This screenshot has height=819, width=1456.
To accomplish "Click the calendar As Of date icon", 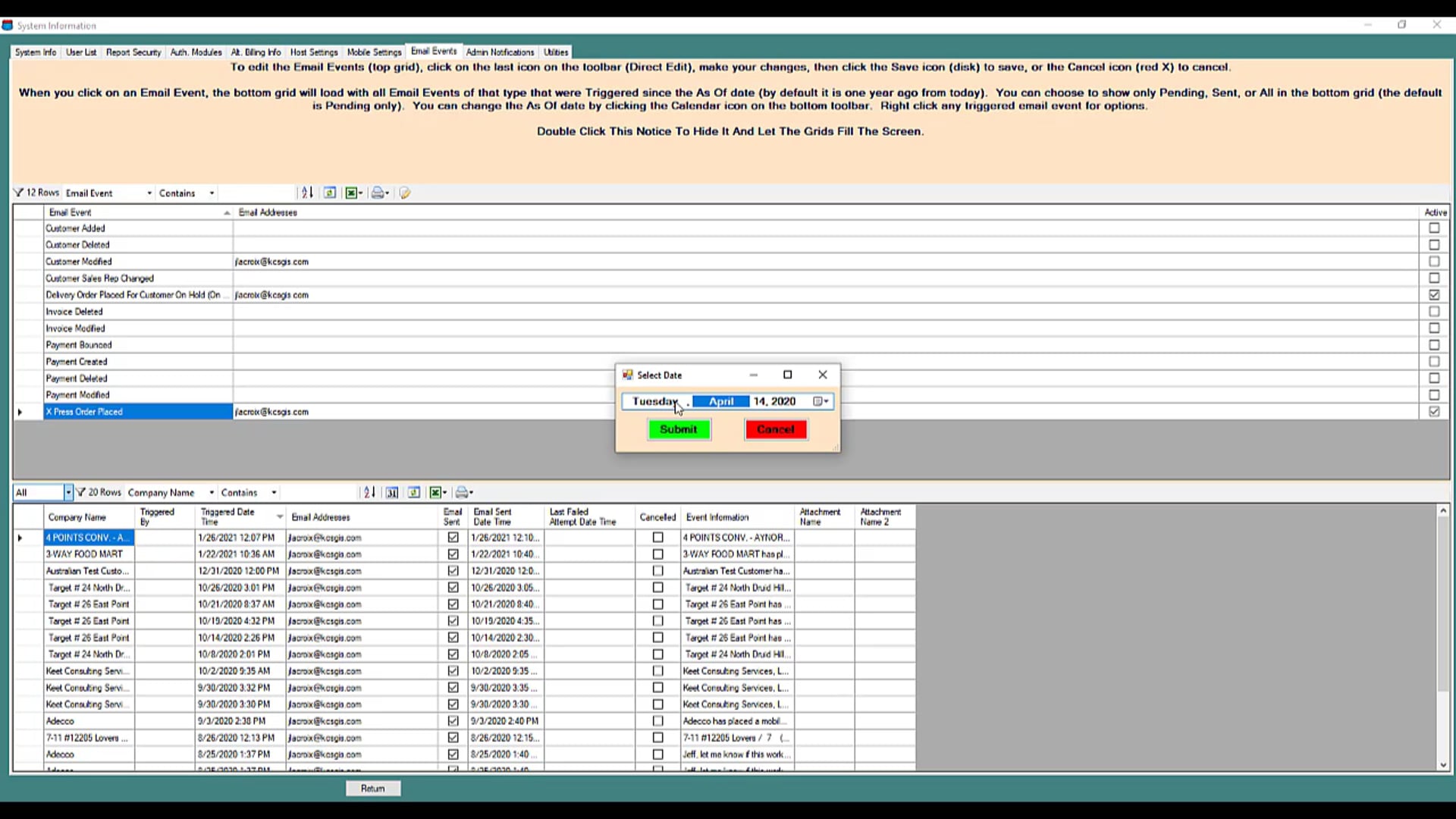I will pyautogui.click(x=392, y=492).
